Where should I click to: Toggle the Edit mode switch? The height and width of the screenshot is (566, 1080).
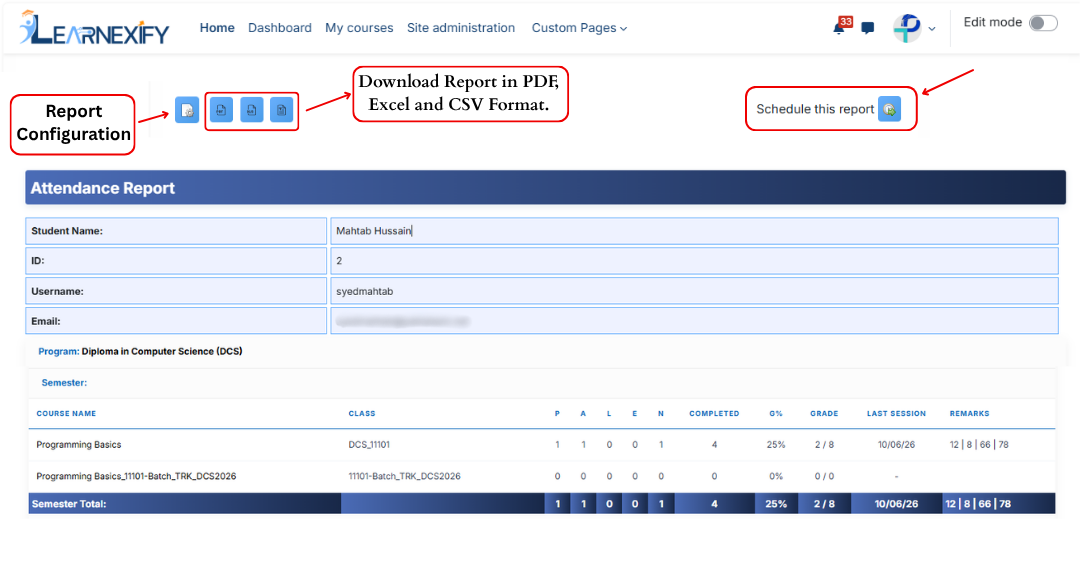click(1043, 23)
